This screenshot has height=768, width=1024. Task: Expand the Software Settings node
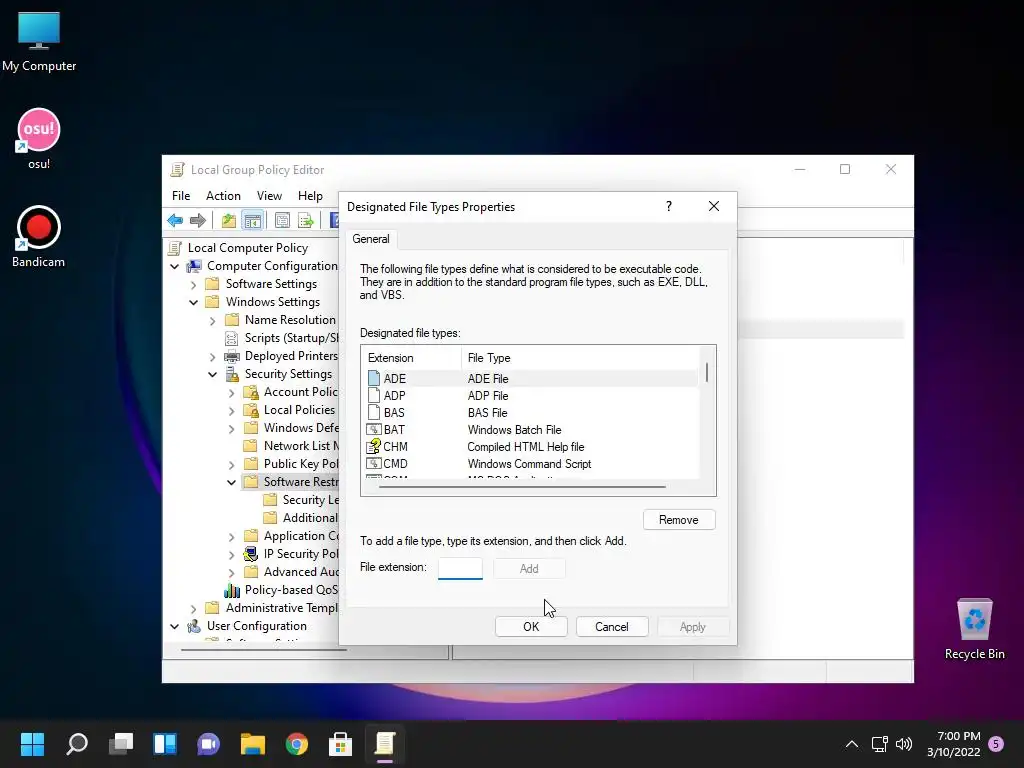pyautogui.click(x=193, y=285)
